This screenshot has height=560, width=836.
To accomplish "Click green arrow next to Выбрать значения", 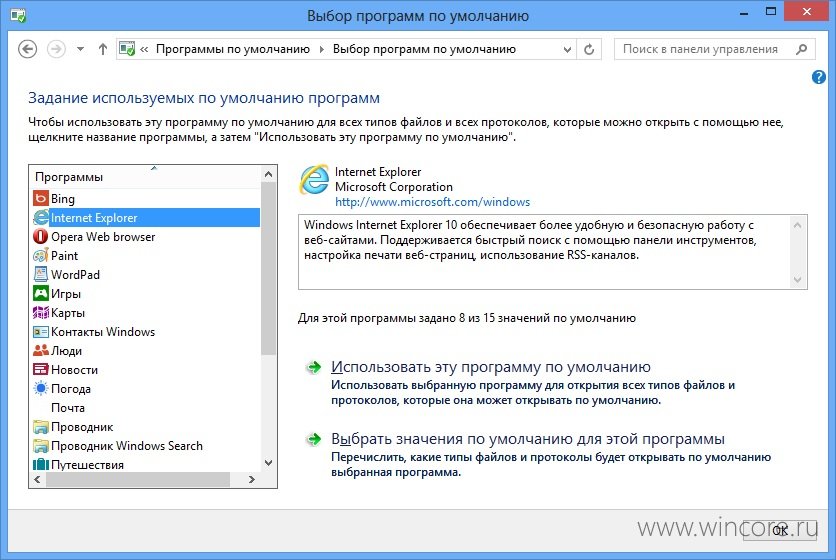I will (314, 439).
